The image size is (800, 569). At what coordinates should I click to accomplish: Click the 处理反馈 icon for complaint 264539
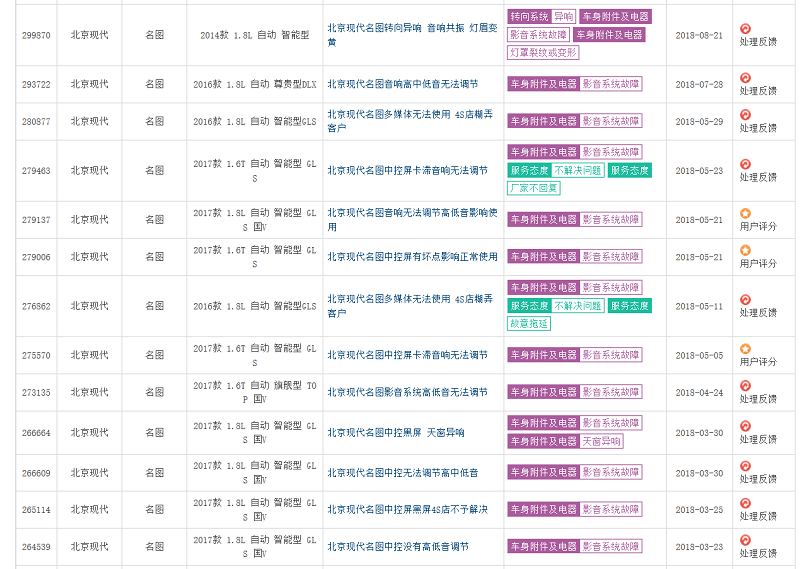pos(745,540)
